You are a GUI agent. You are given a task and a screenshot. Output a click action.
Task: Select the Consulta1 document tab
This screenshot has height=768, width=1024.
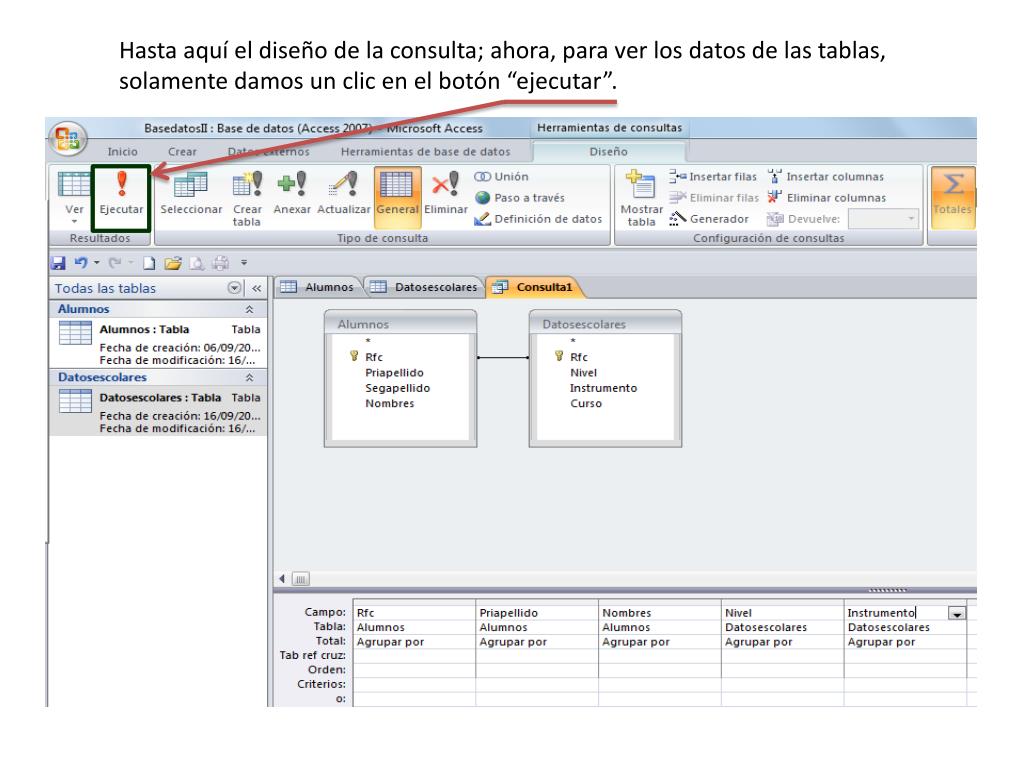coord(534,287)
